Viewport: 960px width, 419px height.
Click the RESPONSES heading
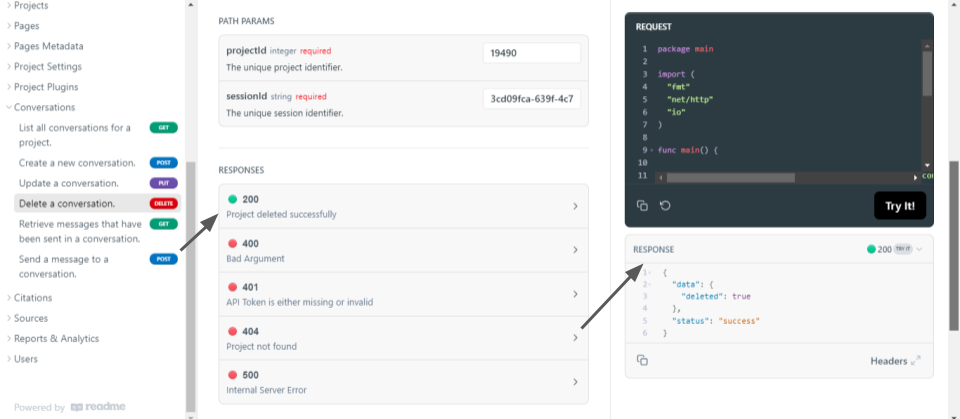[x=241, y=170]
